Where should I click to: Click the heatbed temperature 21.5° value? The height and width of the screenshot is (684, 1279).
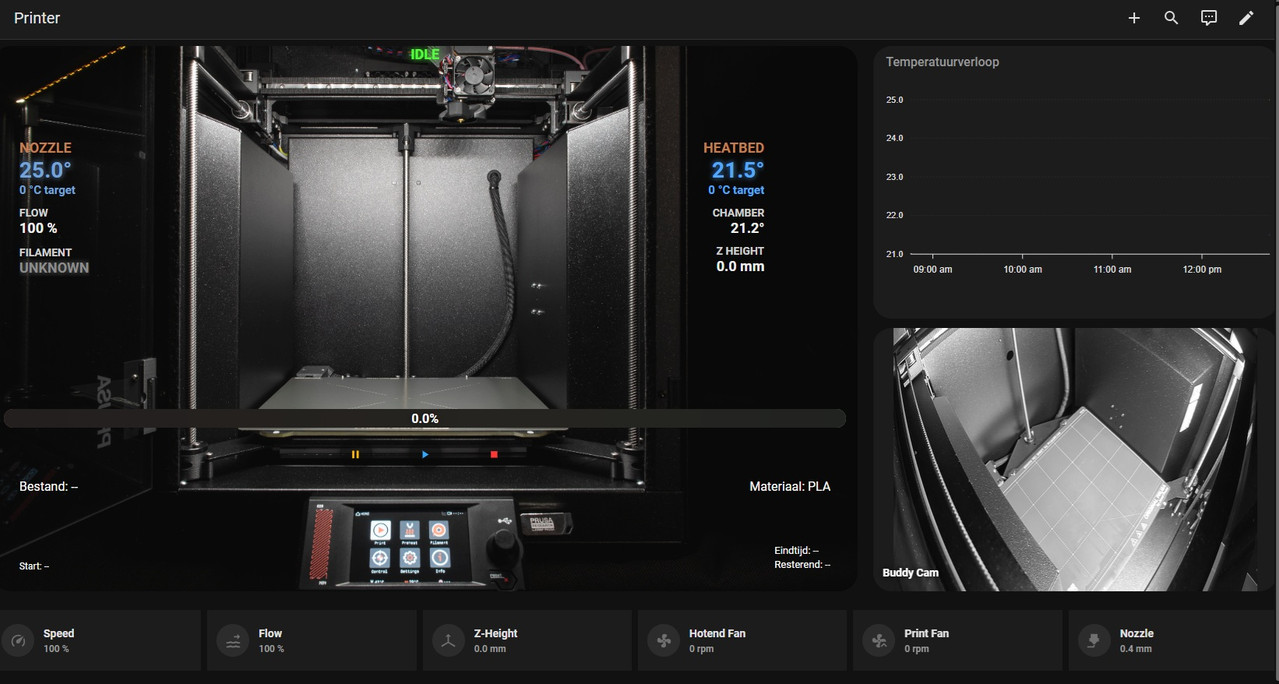click(738, 170)
